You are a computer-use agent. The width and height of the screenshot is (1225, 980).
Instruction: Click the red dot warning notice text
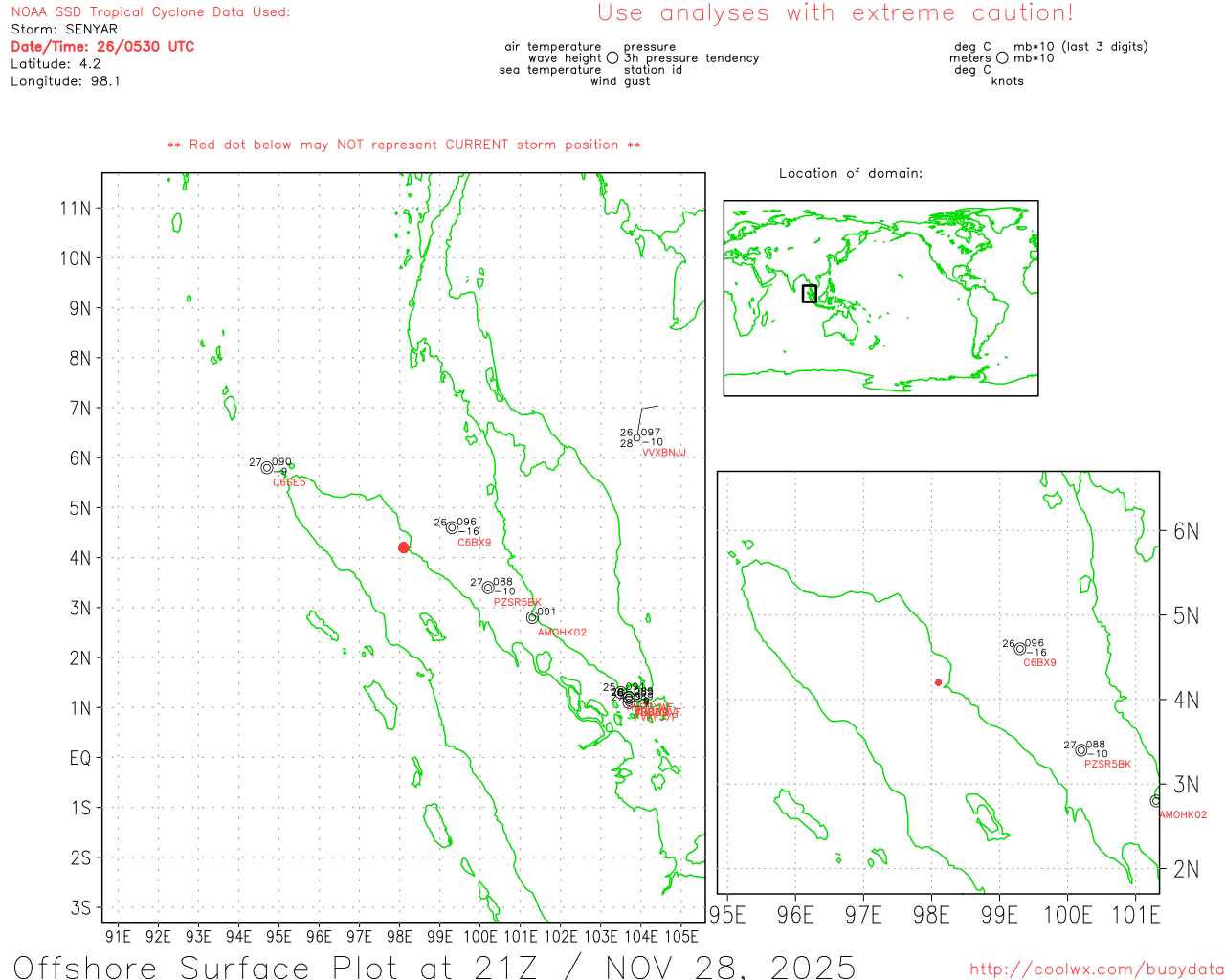tap(404, 145)
